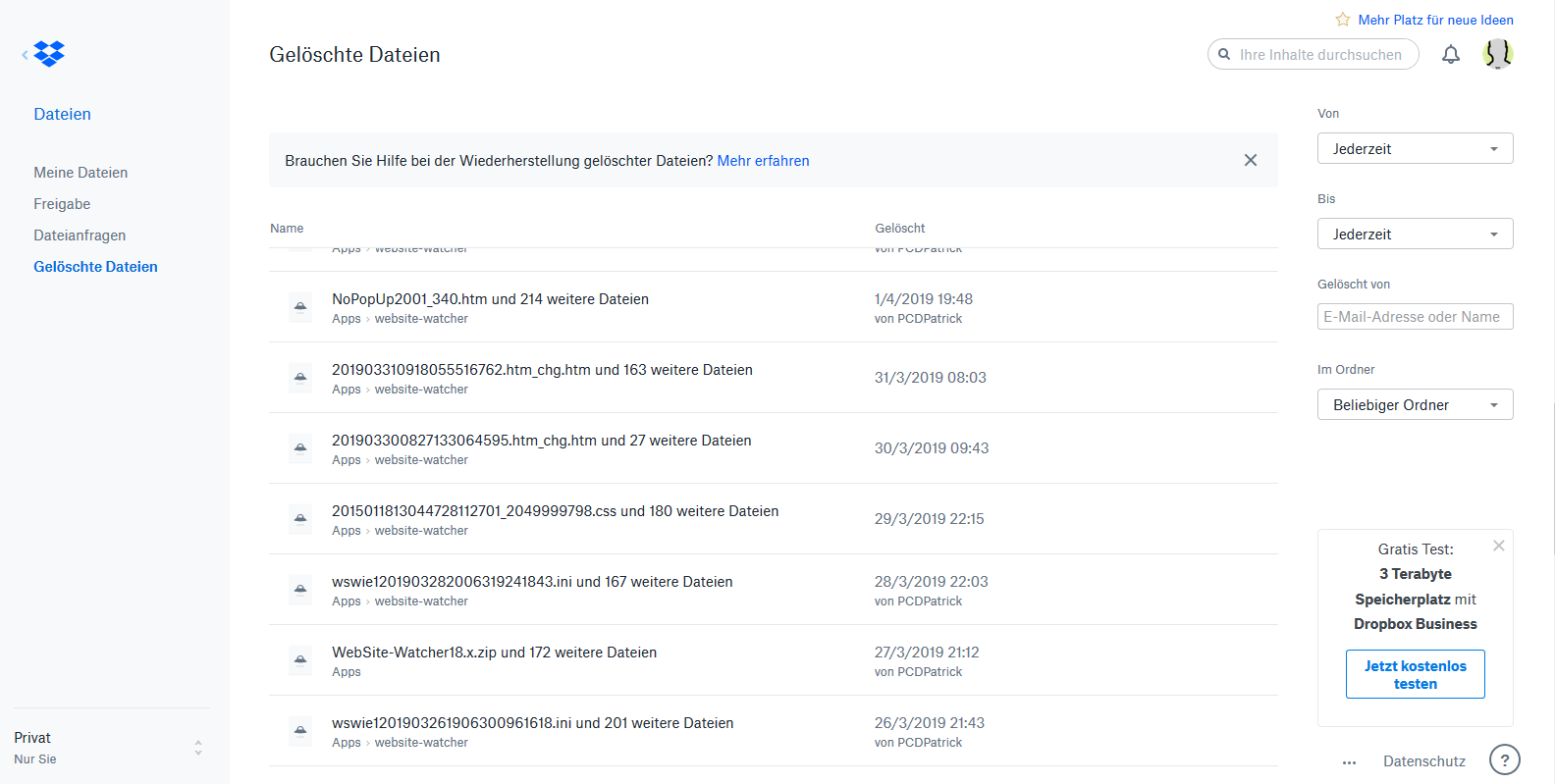
Task: Click the Mehr erfahren link
Action: 763,161
